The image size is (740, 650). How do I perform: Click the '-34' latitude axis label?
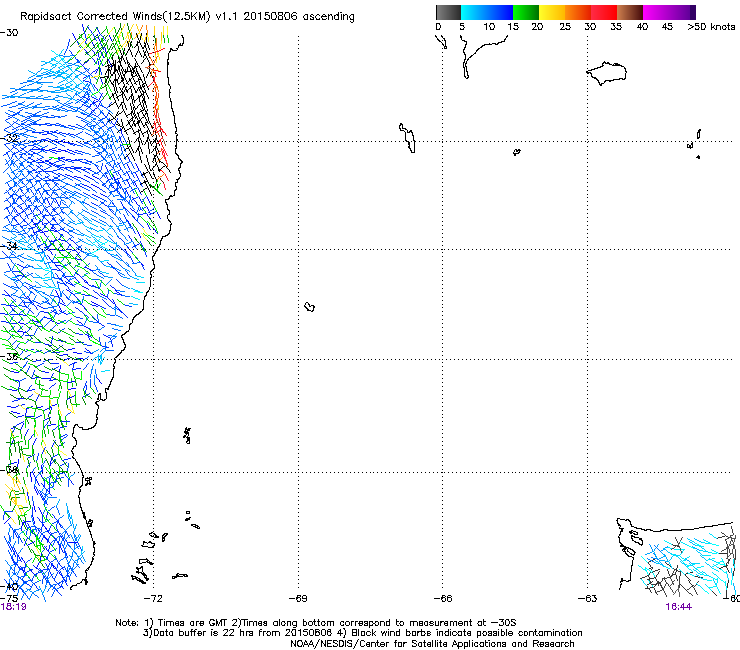9,246
